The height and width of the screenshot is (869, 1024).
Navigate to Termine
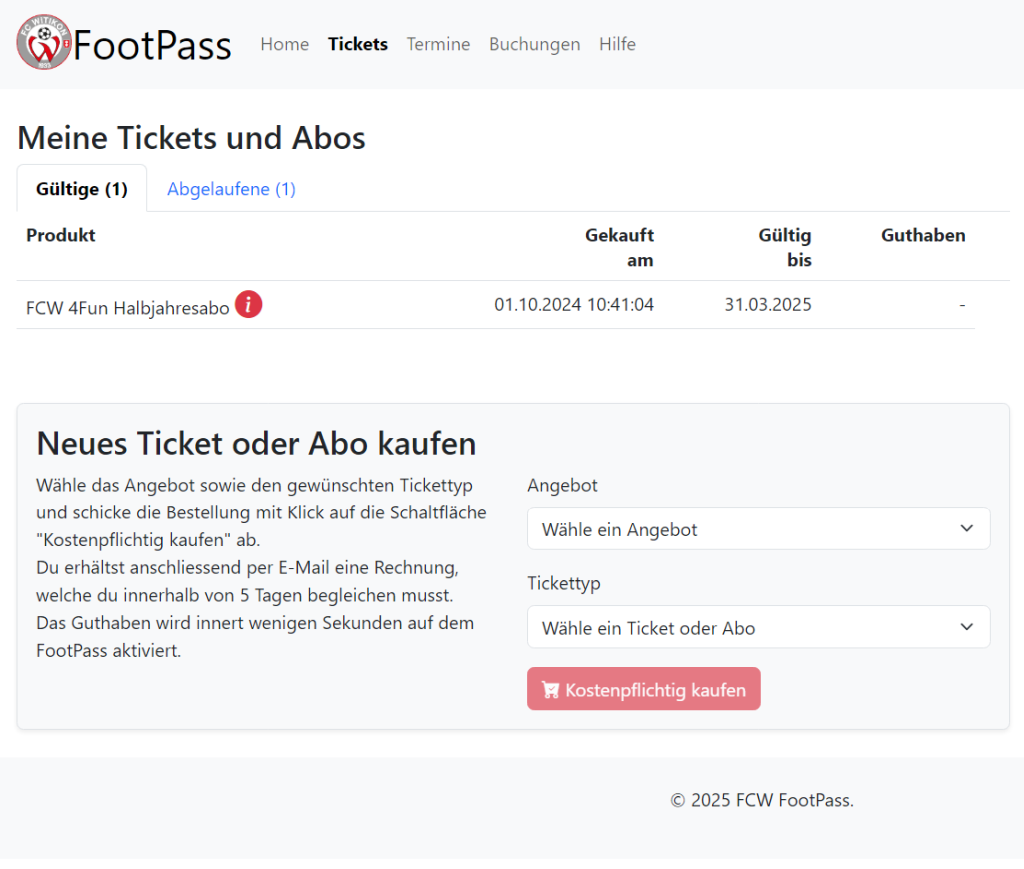[x=438, y=44]
